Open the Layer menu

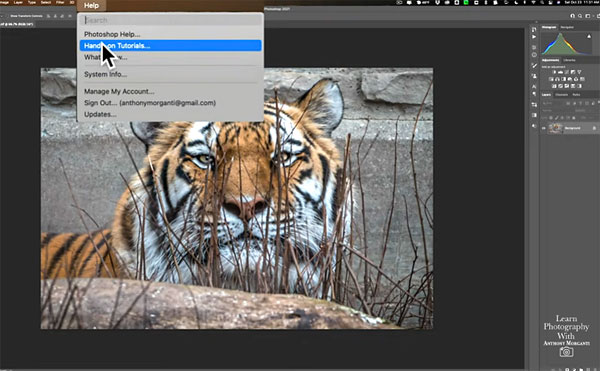coord(18,2)
